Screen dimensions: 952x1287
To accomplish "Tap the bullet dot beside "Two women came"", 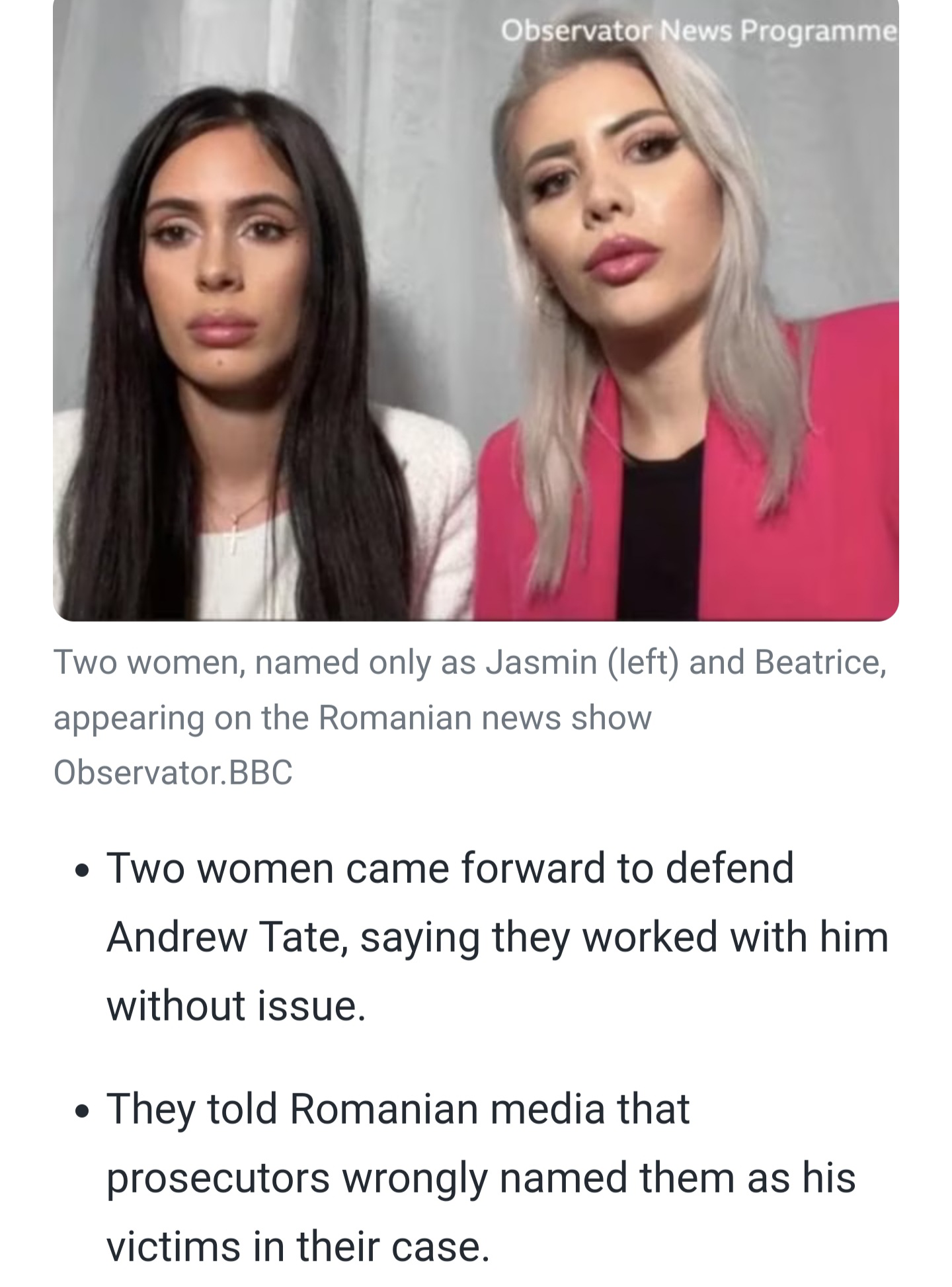I will point(82,870).
